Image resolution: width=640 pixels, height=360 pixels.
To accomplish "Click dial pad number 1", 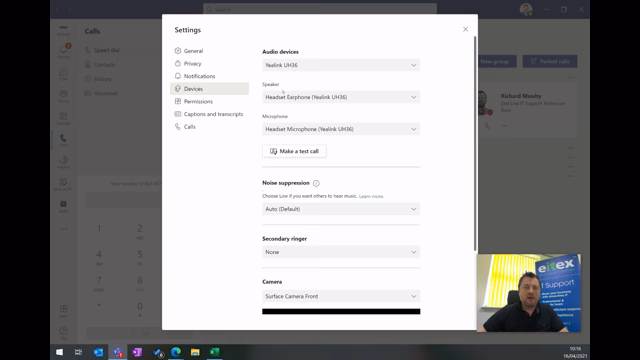I will click(99, 229).
